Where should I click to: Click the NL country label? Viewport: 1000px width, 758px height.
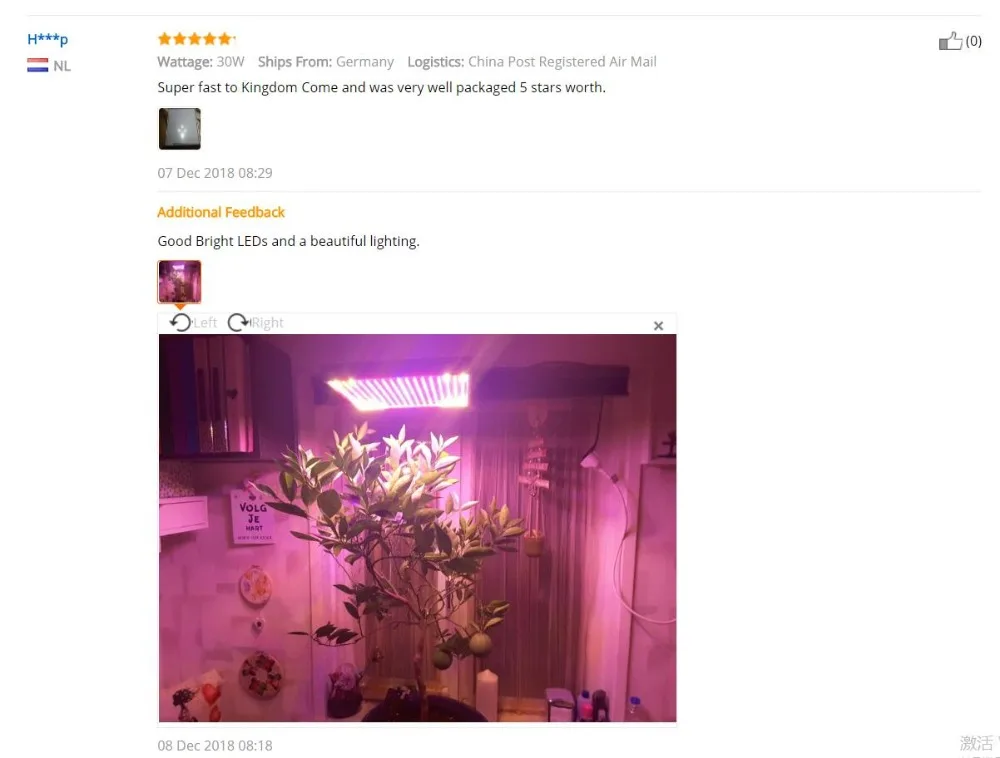tap(62, 66)
